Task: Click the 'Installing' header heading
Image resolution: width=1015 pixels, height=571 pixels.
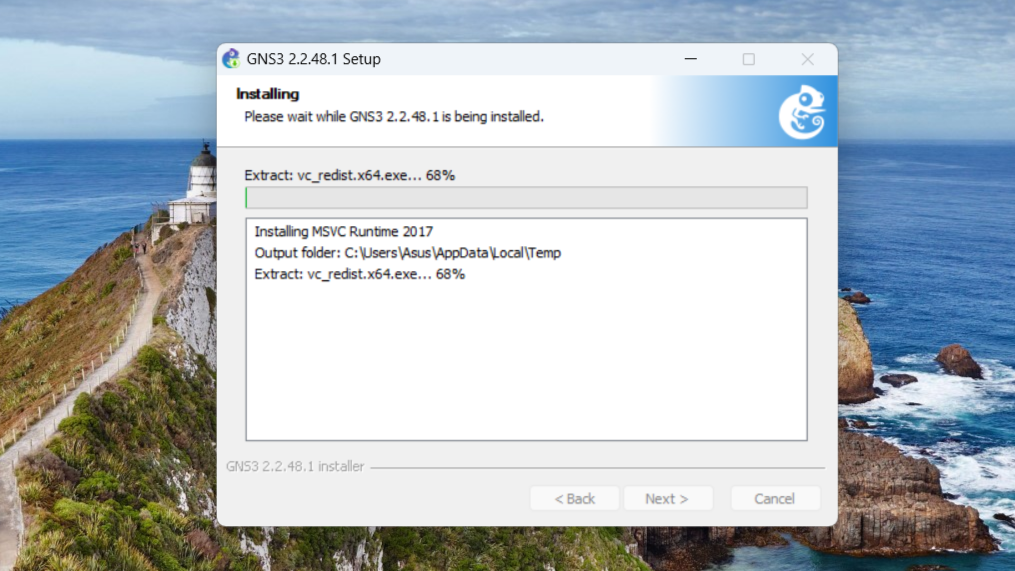Action: (267, 94)
